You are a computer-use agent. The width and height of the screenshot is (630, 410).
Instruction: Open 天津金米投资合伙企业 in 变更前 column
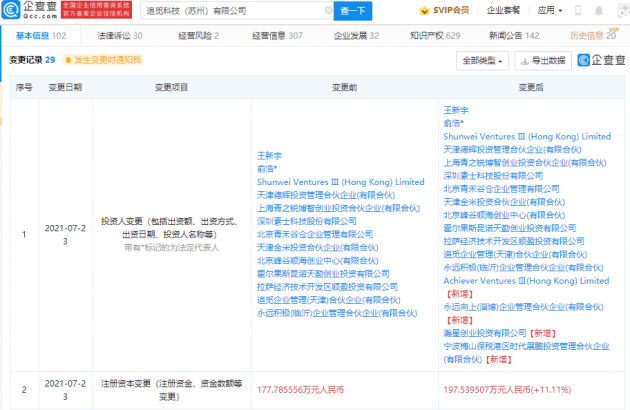click(x=317, y=248)
